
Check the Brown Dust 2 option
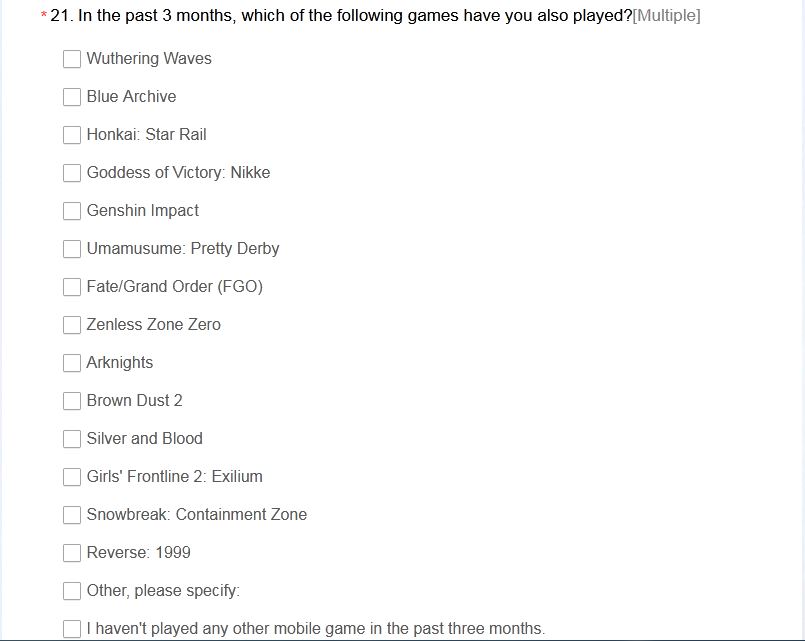[x=72, y=401]
